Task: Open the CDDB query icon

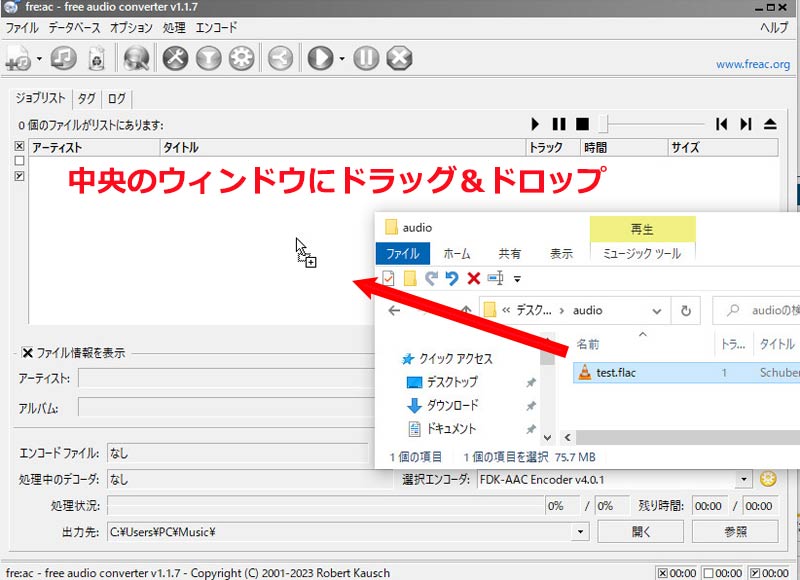Action: 136,58
